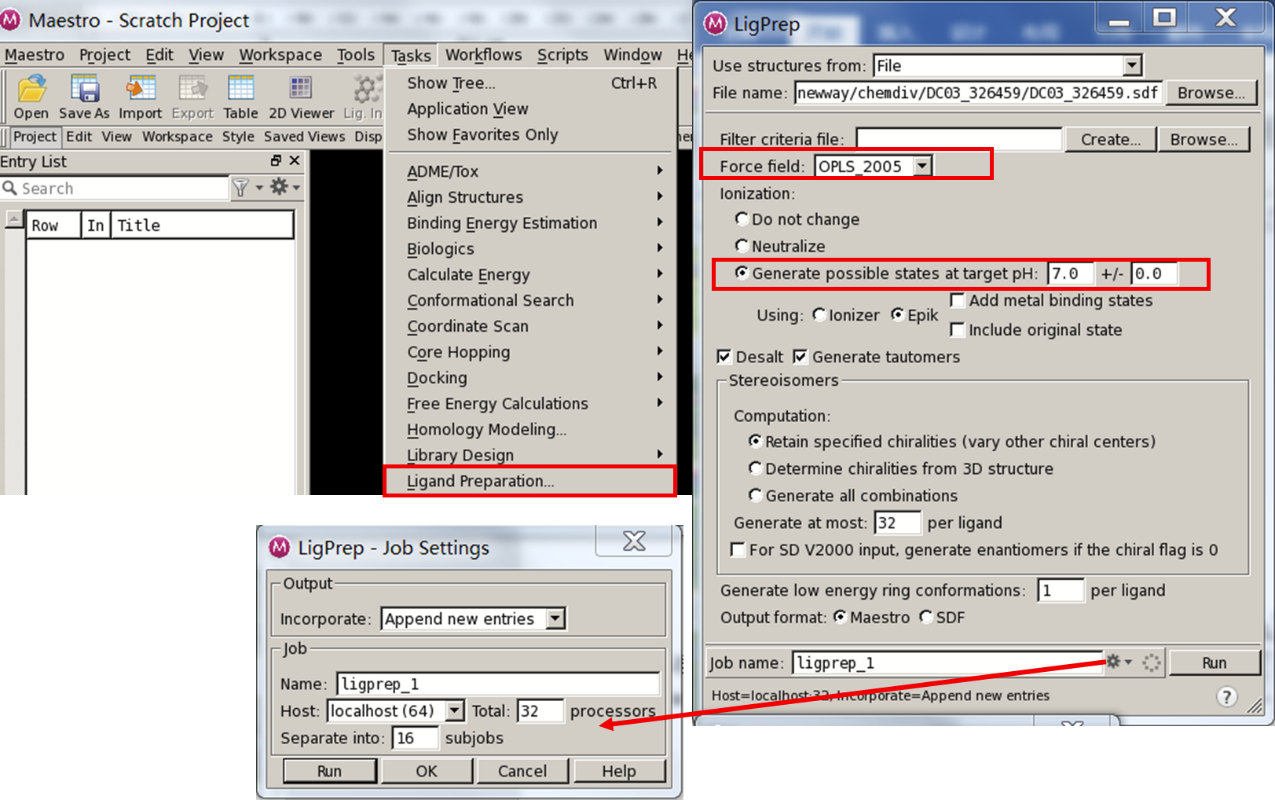Choose Ligand Preparation... from Tasks menu
Screen dimensions: 1275x800
(x=530, y=481)
